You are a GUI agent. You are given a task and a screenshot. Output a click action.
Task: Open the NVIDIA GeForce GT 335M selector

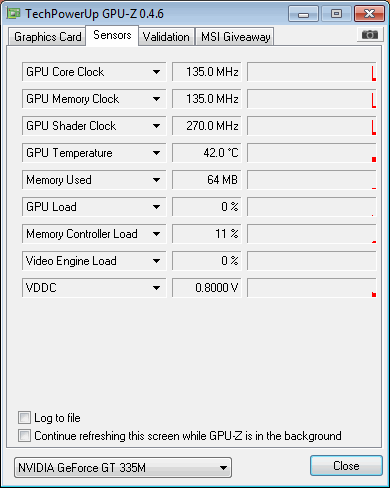[123, 467]
